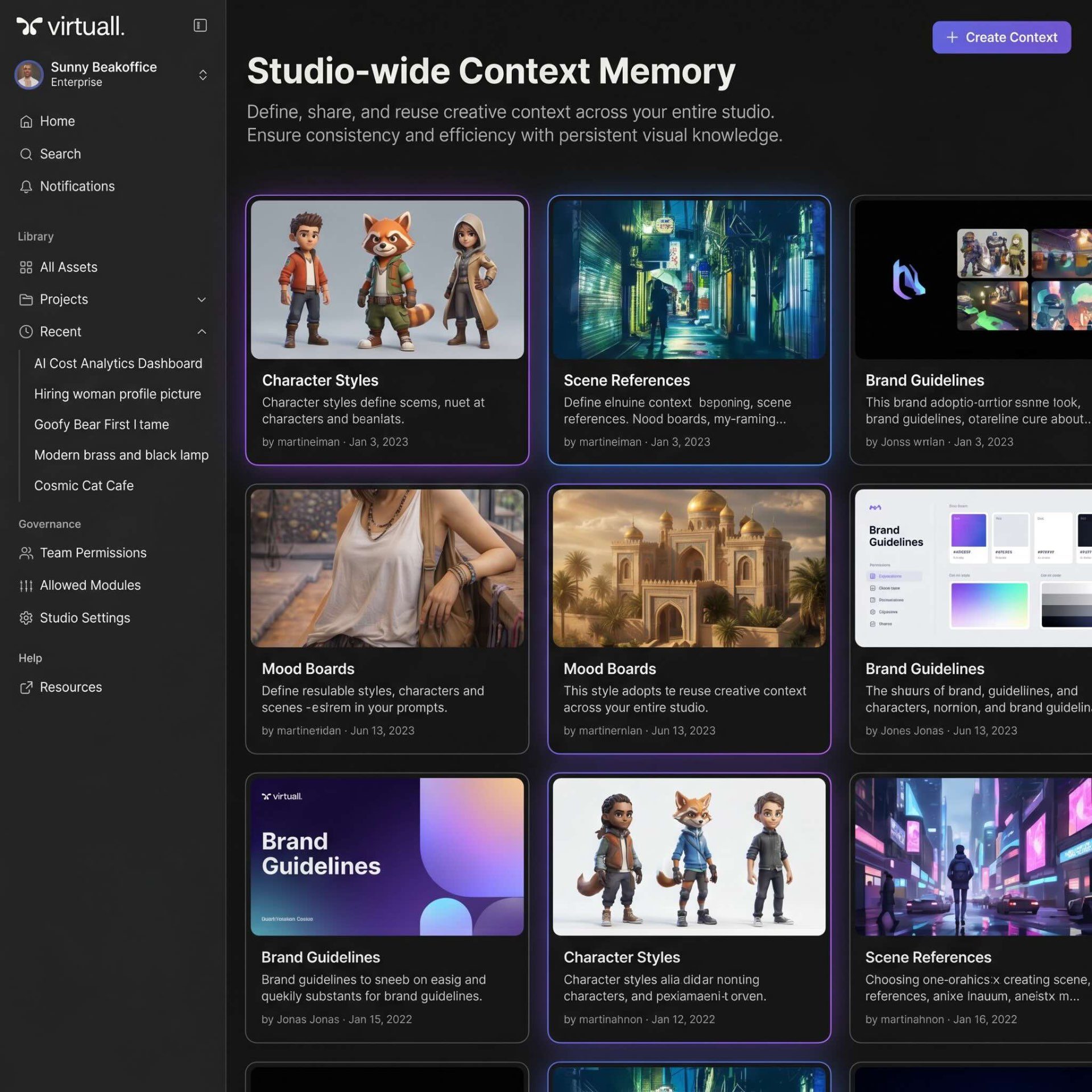Click Character Styles title dated Jan 12, 2022

click(622, 958)
